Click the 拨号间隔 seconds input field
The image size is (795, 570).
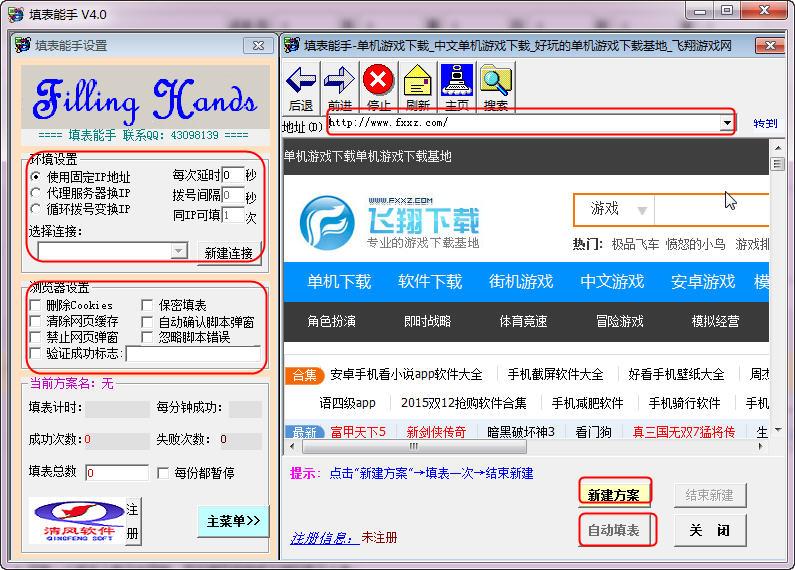click(233, 195)
